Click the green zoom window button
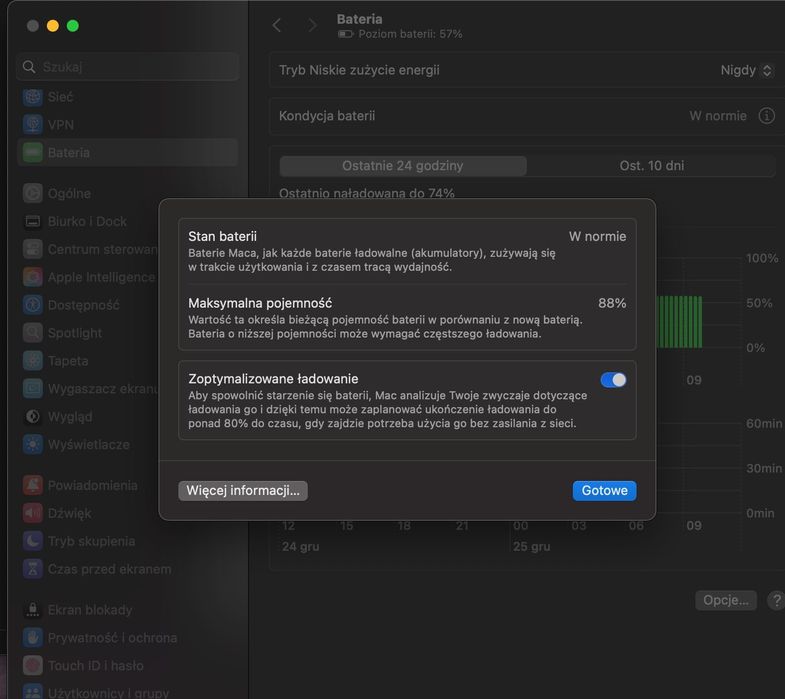The image size is (785, 699). click(x=73, y=26)
